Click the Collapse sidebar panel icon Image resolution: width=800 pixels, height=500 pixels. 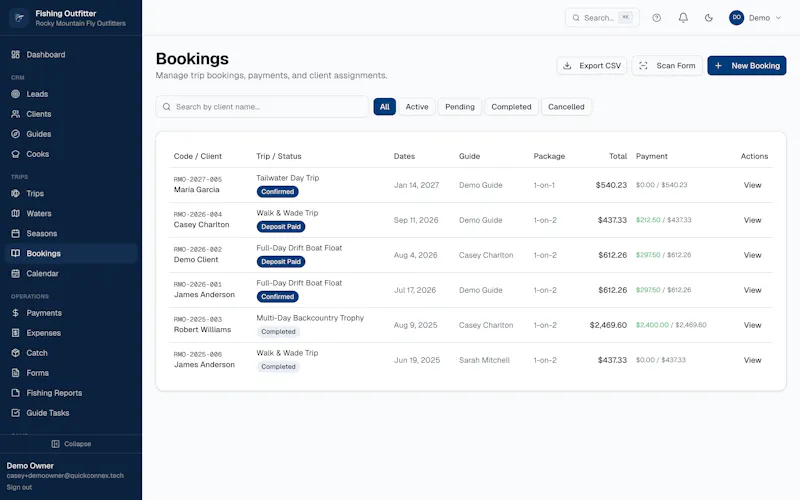coord(56,444)
